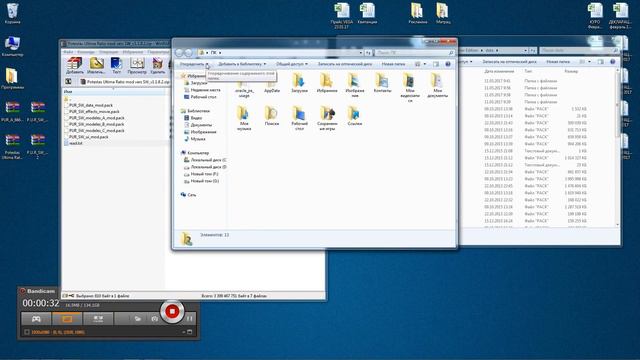Screen dimensions: 640x360
Task: Click Записать на оптический диск in ПК window
Action: 345,64
